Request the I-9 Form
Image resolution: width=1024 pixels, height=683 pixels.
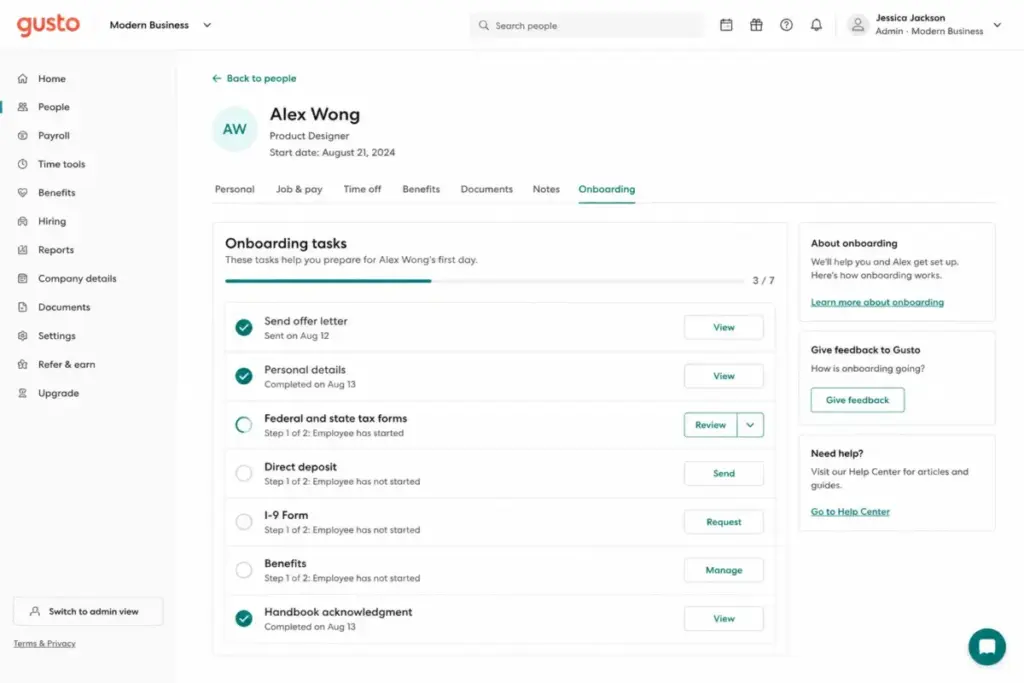(724, 522)
